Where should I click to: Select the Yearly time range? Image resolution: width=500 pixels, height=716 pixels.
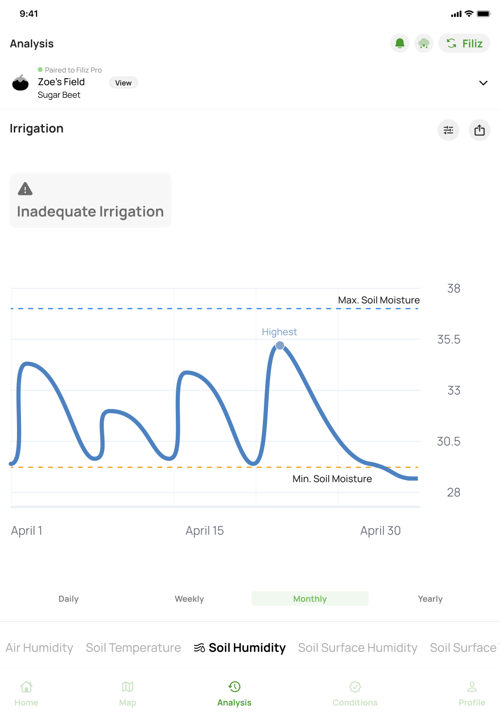point(430,599)
